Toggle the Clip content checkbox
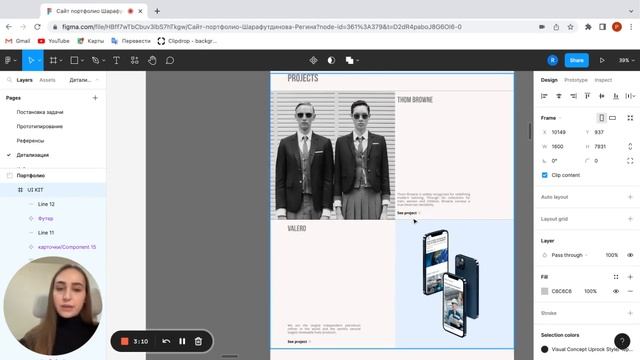The image size is (640, 360). pos(544,175)
